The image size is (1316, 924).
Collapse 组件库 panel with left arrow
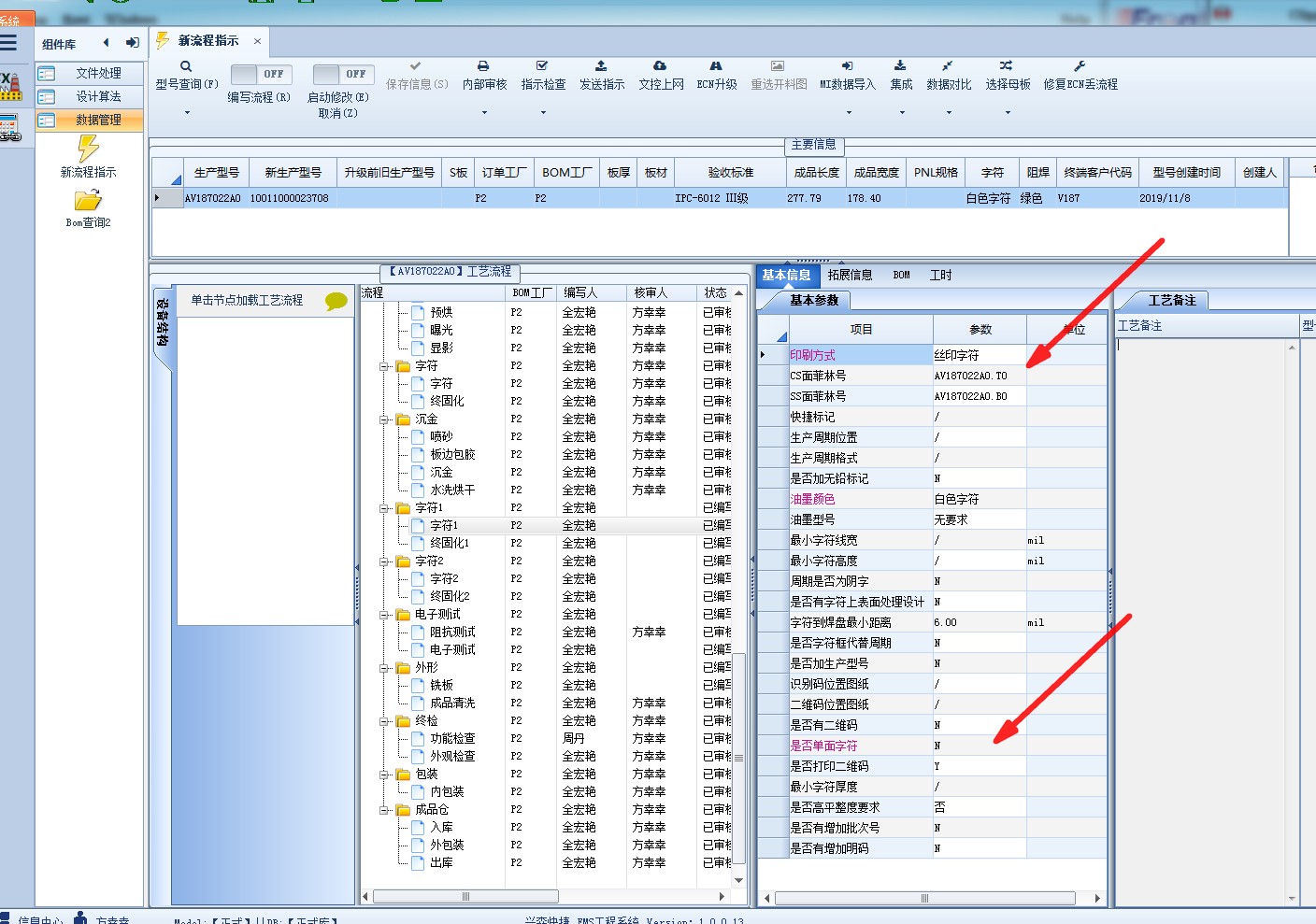pos(106,43)
